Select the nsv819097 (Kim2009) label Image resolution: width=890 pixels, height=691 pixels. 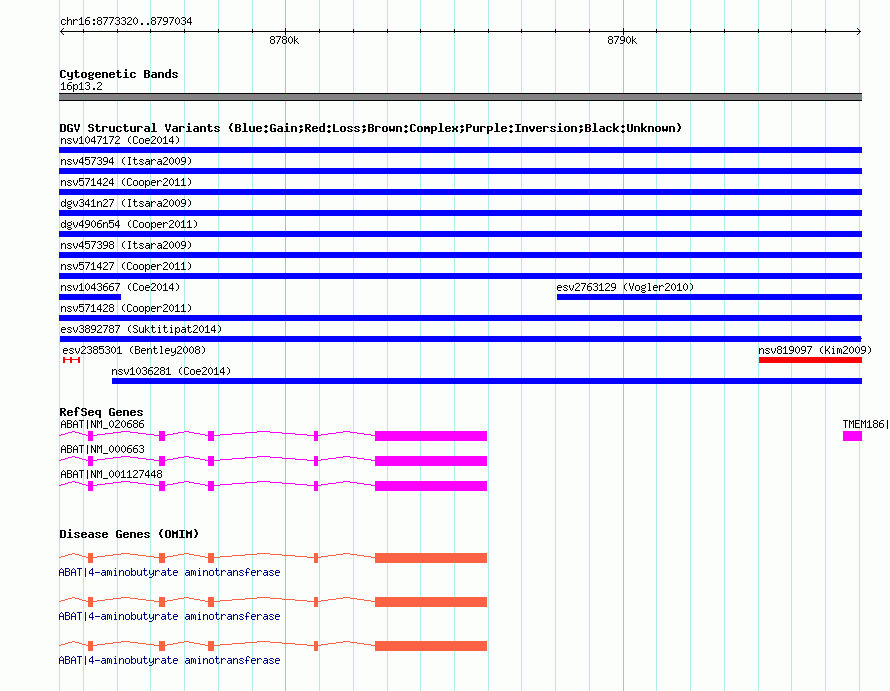815,350
